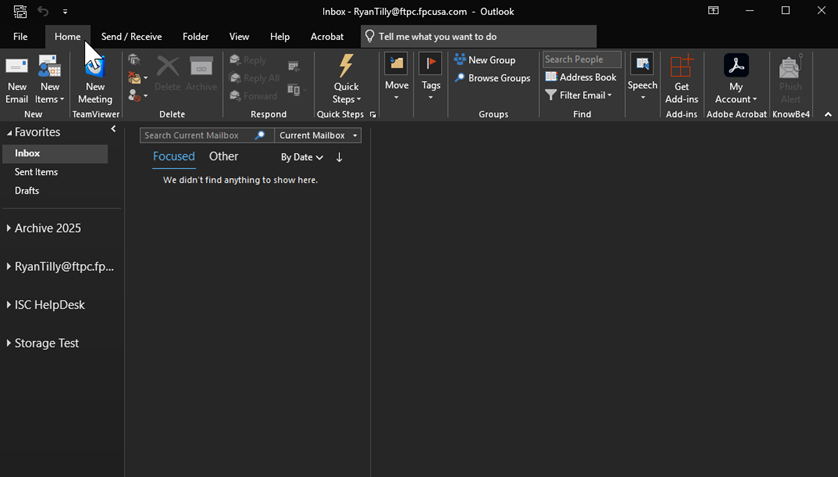Viewport: 838px width, 477px height.
Task: Expand the RyanTilly@ftpc mailbox
Action: pyautogui.click(x=9, y=267)
